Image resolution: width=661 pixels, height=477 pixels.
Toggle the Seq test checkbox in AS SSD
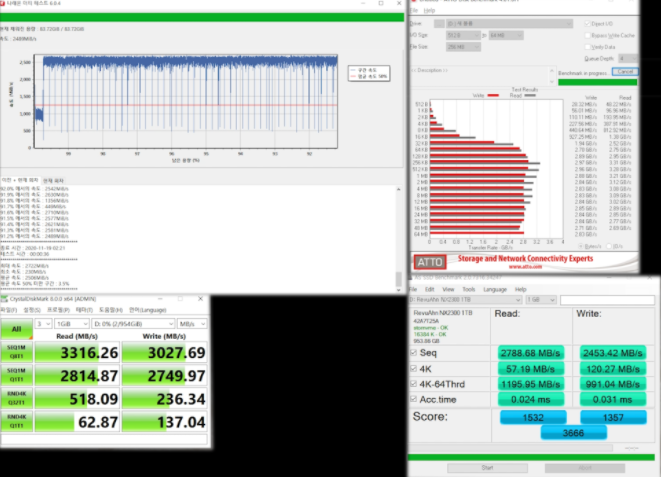pyautogui.click(x=414, y=353)
